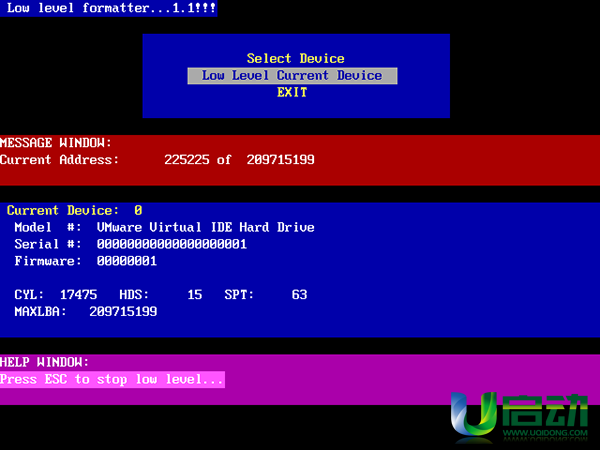The height and width of the screenshot is (450, 600).
Task: Click the "Current Device: 0" heading
Action: pyautogui.click(x=74, y=211)
